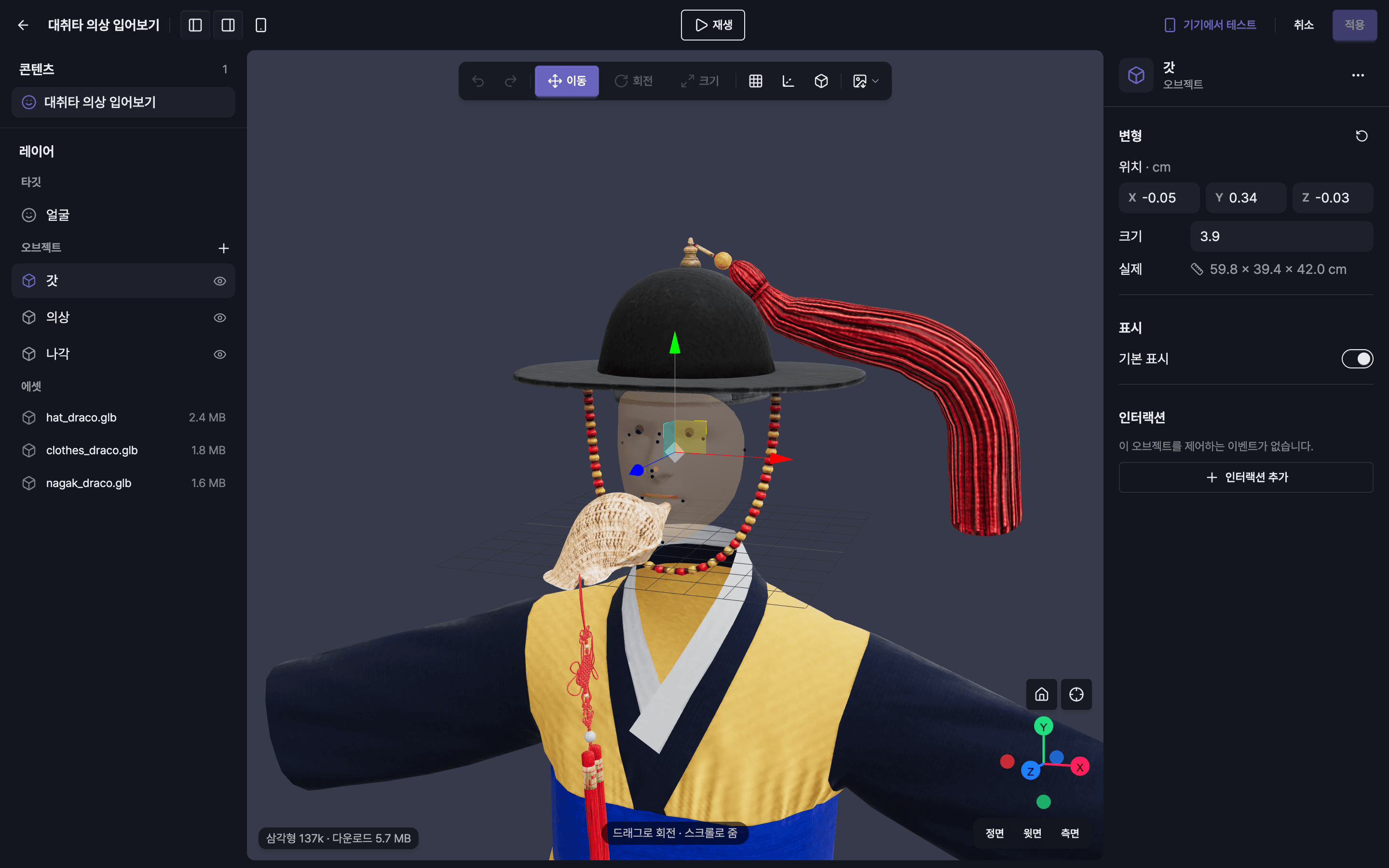Switch to 윗면 top view
Viewport: 1389px width, 868px height.
click(x=1032, y=833)
